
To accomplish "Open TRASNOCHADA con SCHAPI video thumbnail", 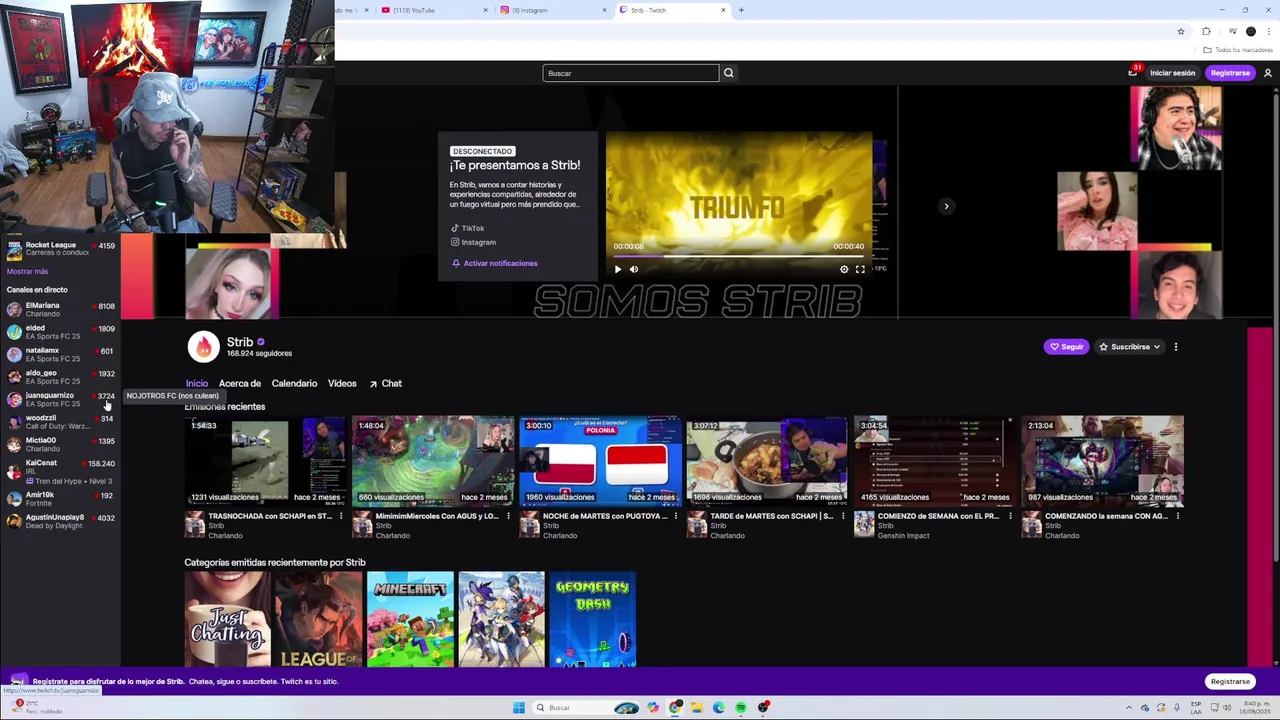I will pyautogui.click(x=266, y=461).
